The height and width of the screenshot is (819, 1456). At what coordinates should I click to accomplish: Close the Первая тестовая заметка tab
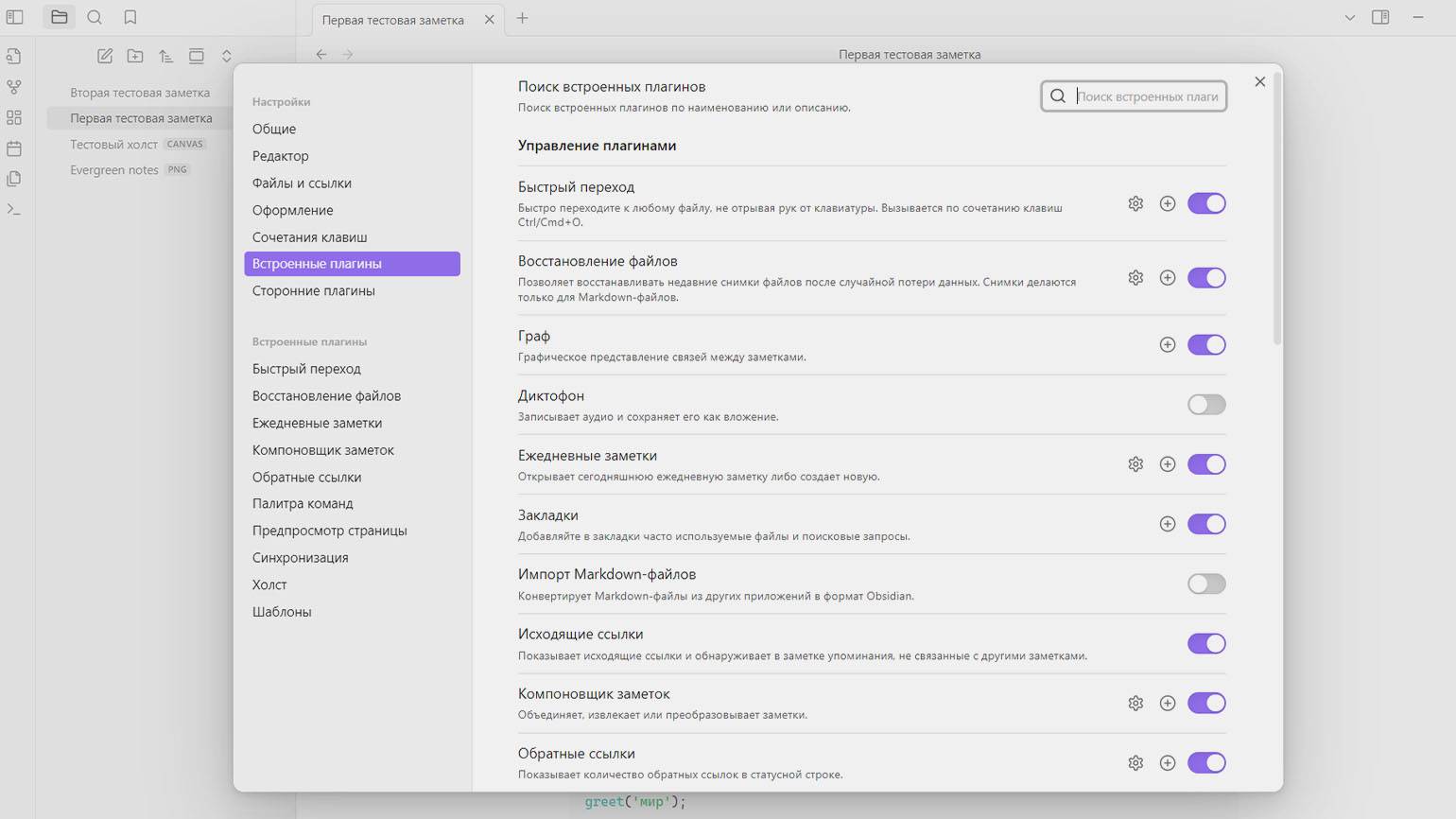(x=489, y=19)
